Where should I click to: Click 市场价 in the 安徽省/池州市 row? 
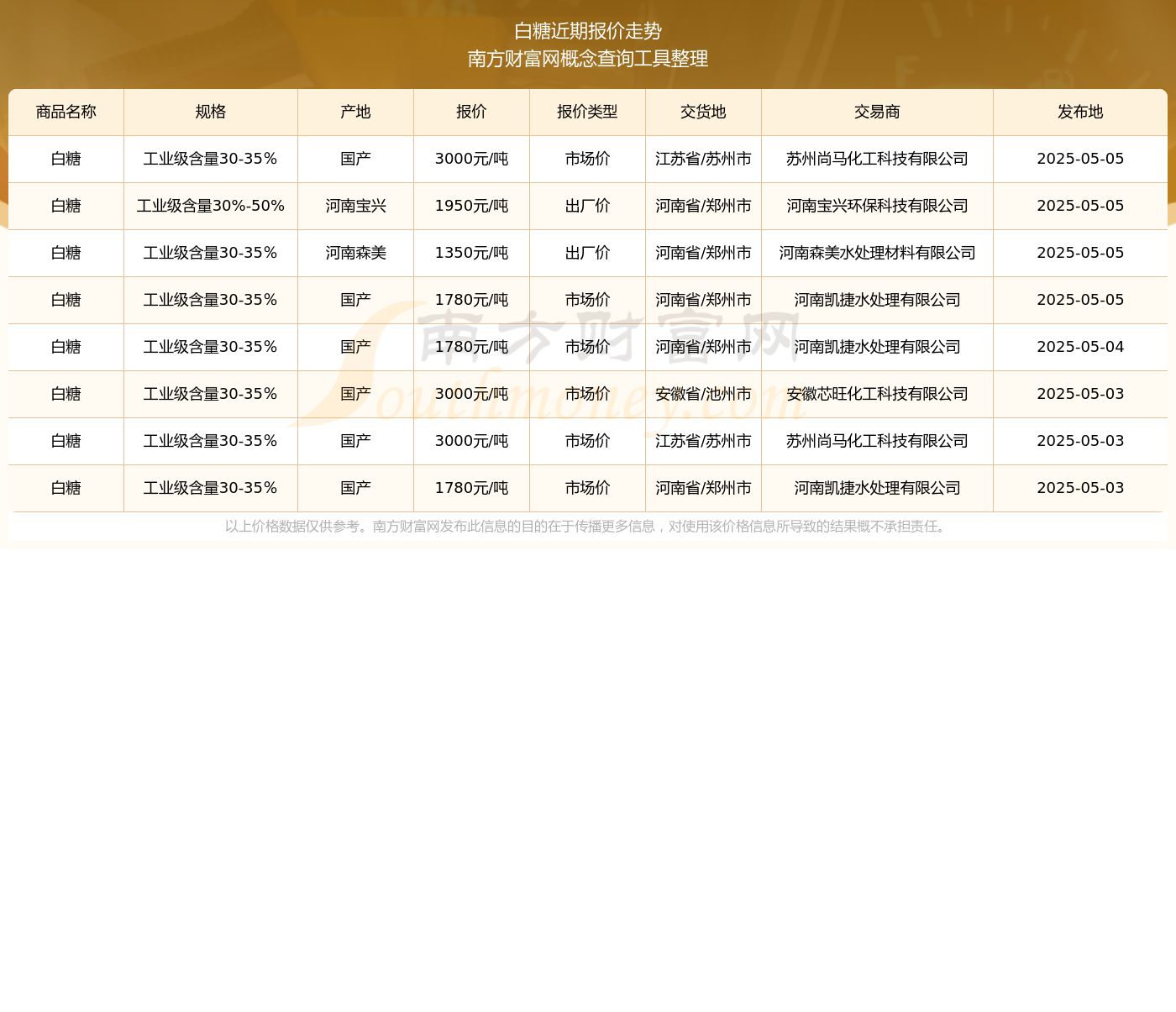click(588, 395)
